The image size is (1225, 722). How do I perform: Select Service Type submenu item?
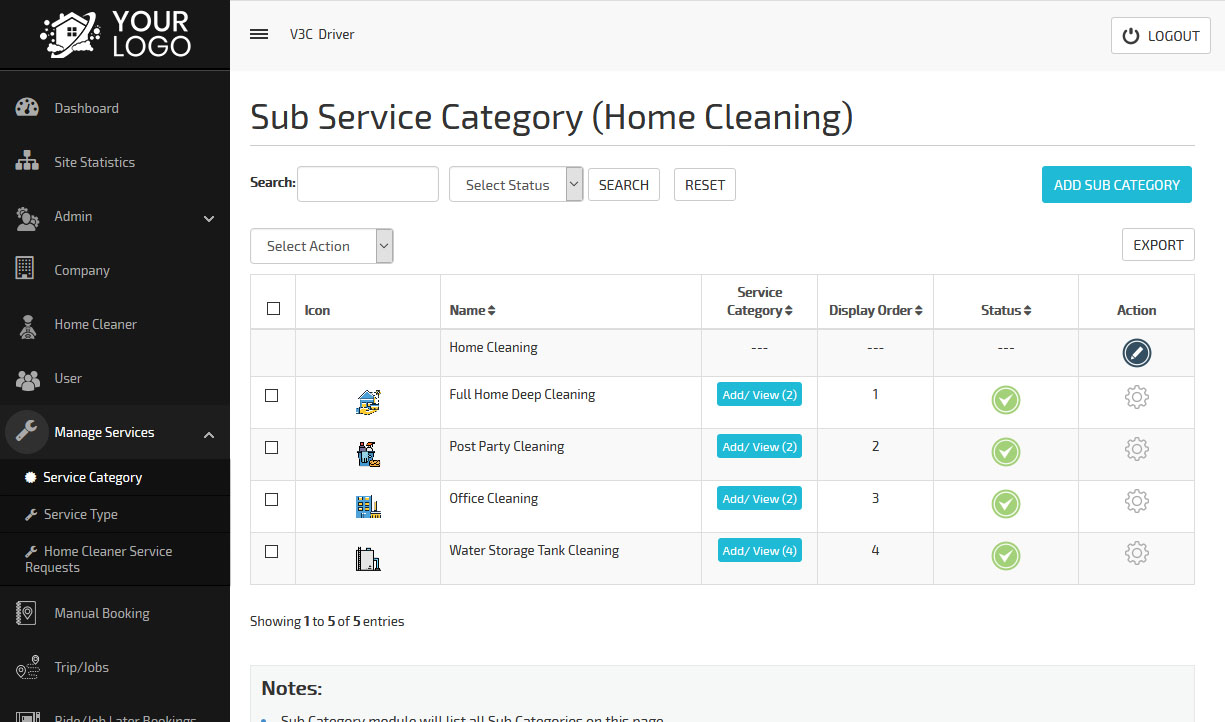(115, 514)
